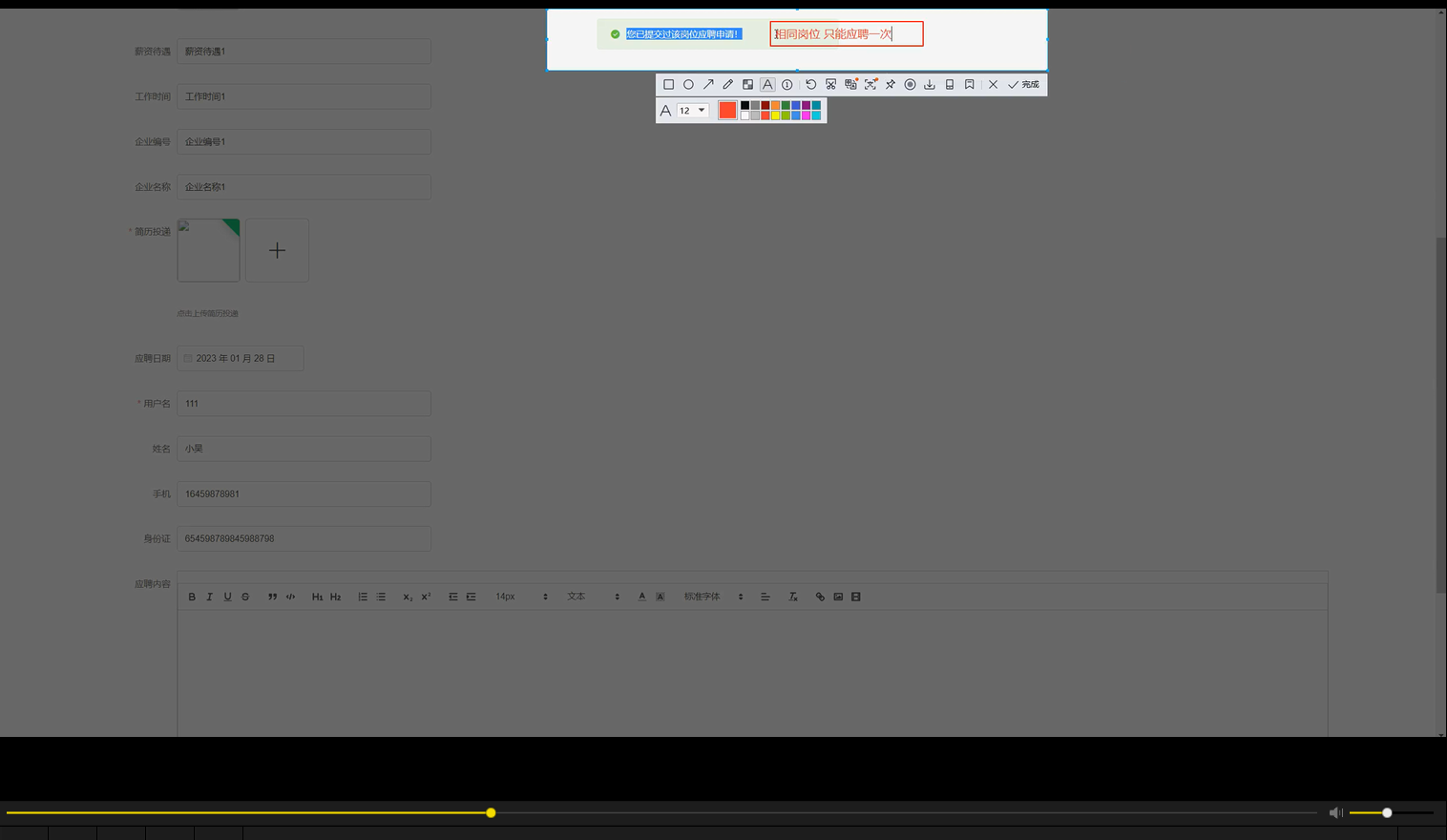This screenshot has width=1447, height=840.
Task: Decrease indent in editor
Action: tap(453, 597)
